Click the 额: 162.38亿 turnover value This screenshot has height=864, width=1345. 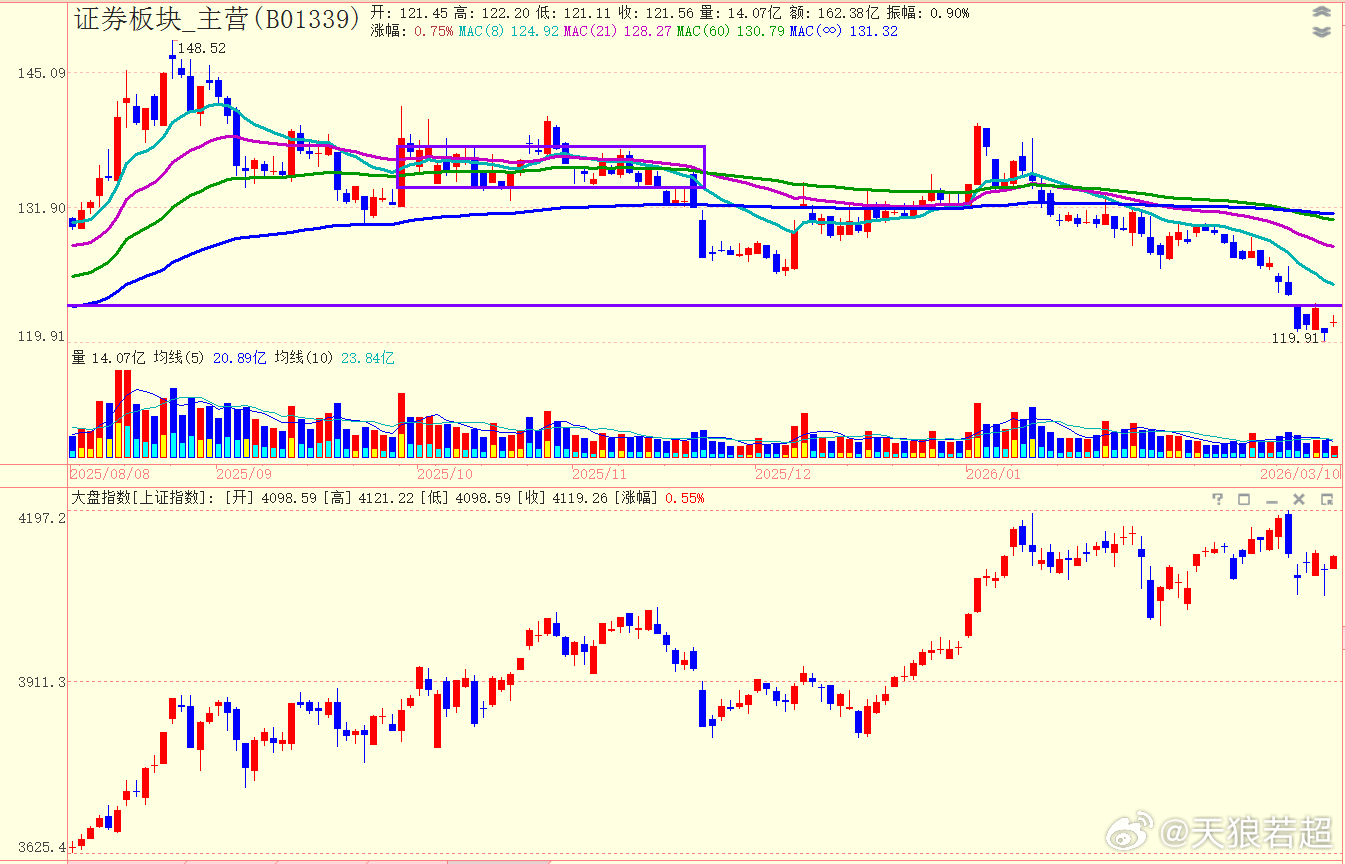[x=834, y=13]
